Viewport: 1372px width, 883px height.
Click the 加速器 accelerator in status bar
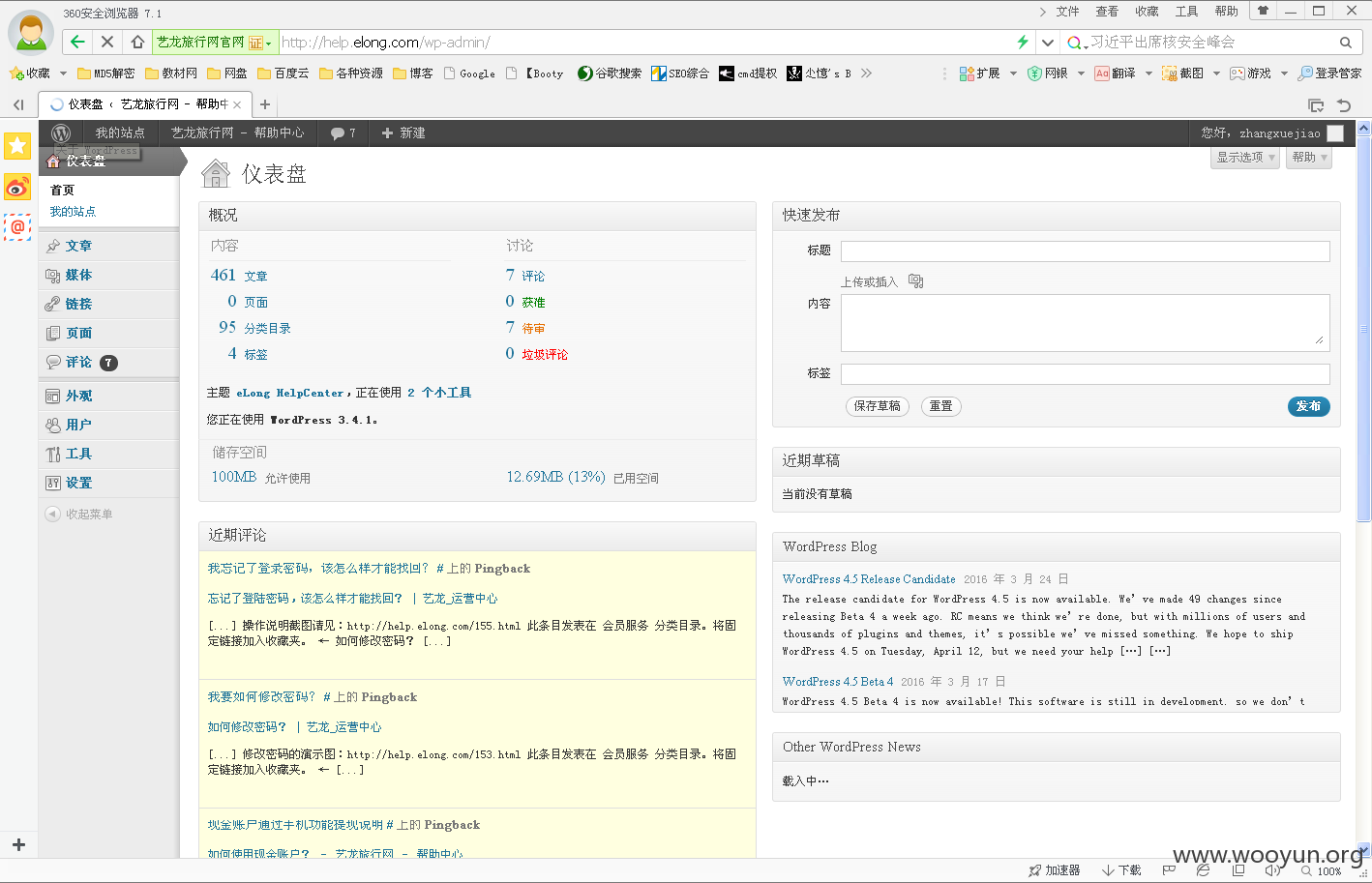pyautogui.click(x=1054, y=870)
